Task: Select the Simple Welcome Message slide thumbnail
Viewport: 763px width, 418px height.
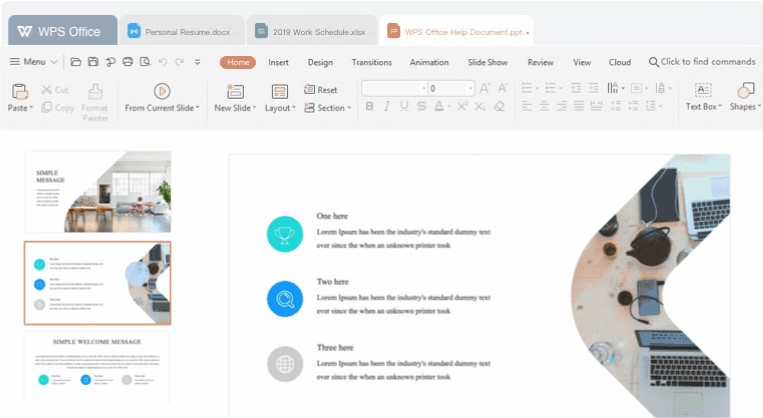Action: (97, 367)
